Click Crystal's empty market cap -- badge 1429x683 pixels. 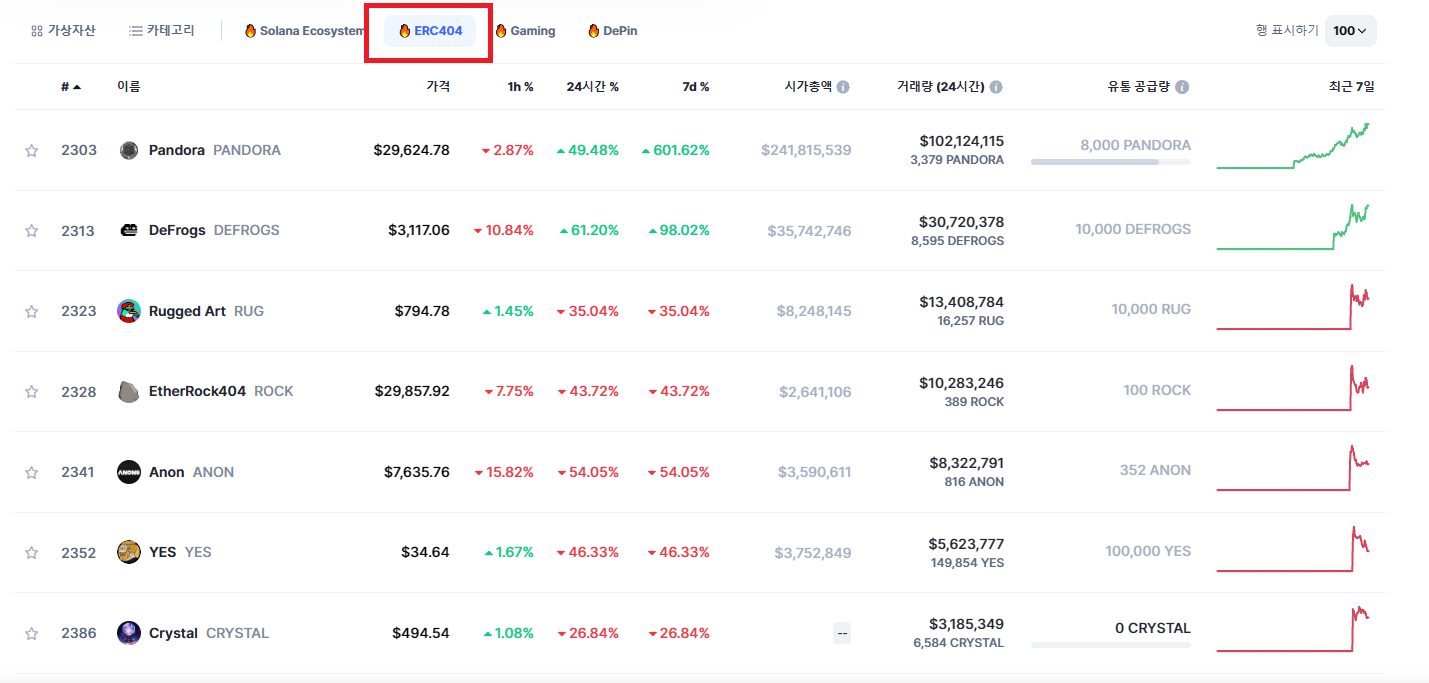[x=842, y=633]
